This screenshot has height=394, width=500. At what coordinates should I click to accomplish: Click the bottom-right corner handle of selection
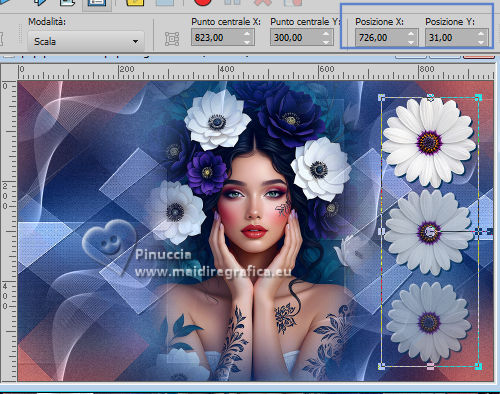tap(478, 366)
